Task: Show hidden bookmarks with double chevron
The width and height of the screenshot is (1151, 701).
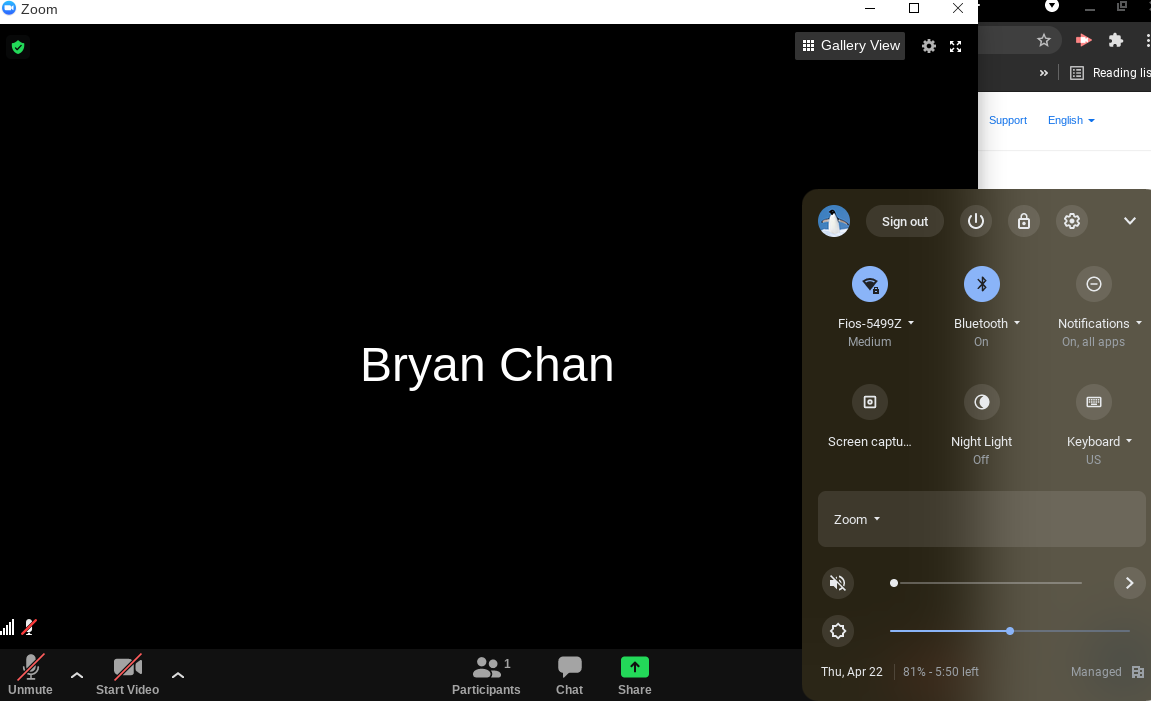Action: click(x=1044, y=73)
